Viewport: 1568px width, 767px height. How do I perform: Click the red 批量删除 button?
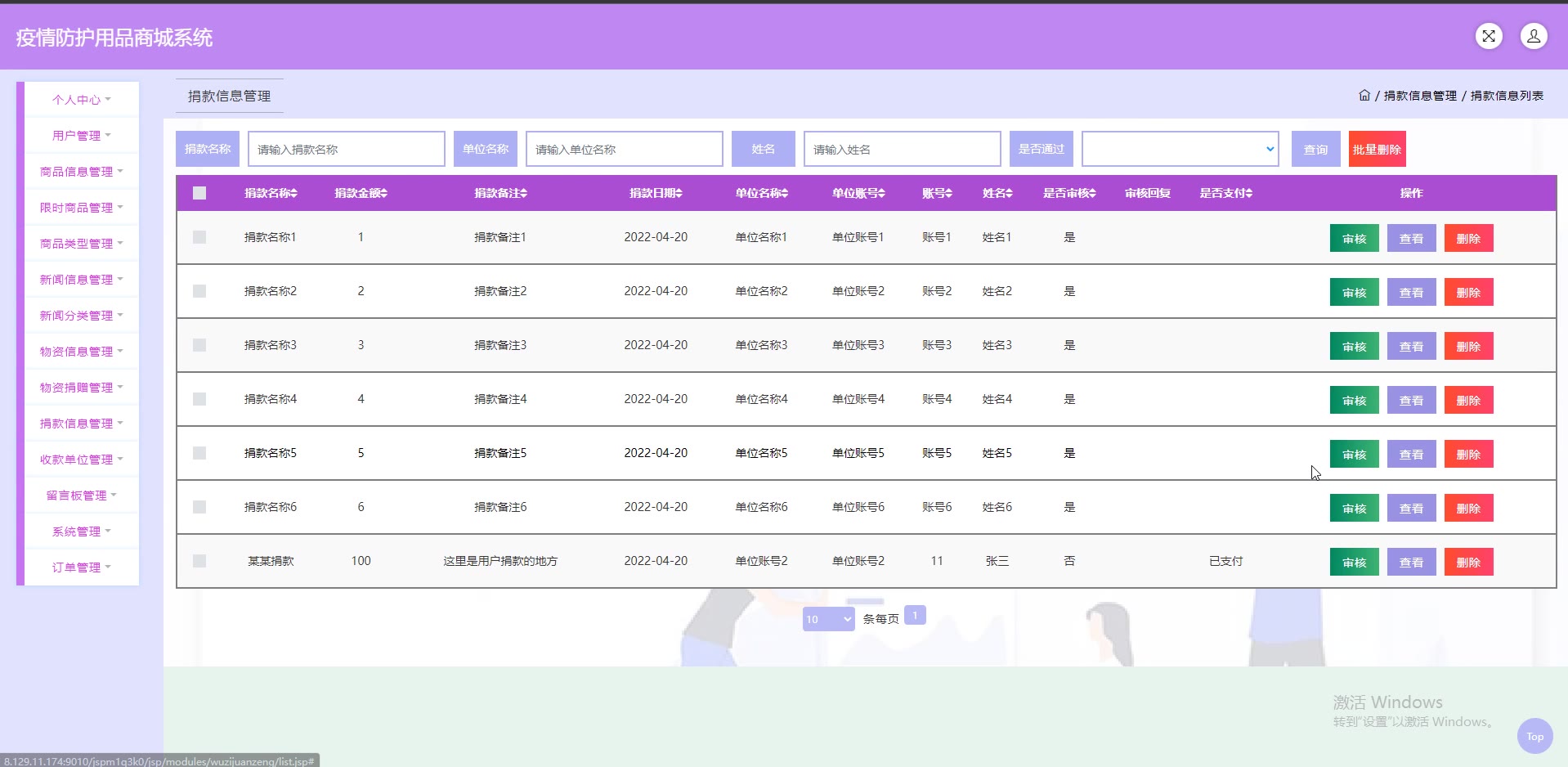1377,150
